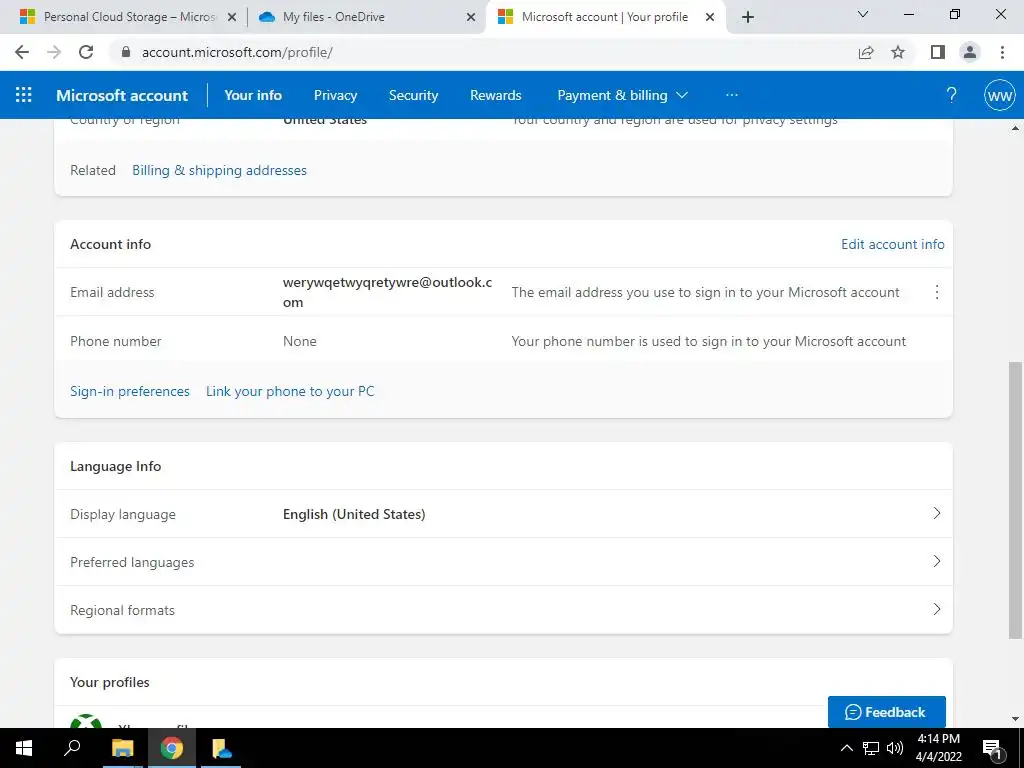The height and width of the screenshot is (768, 1024).
Task: Open the volume speaker tray icon
Action: pyautogui.click(x=895, y=748)
